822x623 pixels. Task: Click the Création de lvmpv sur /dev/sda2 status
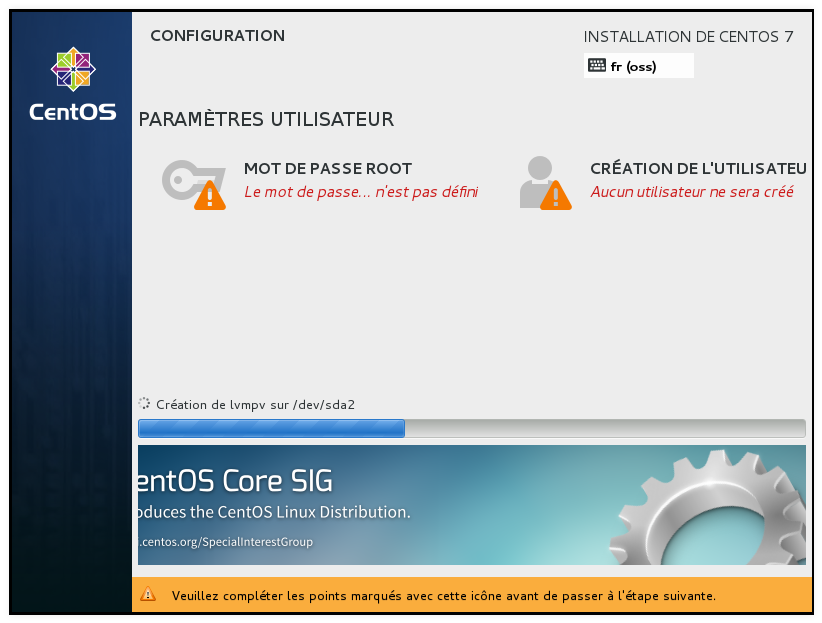pos(255,404)
